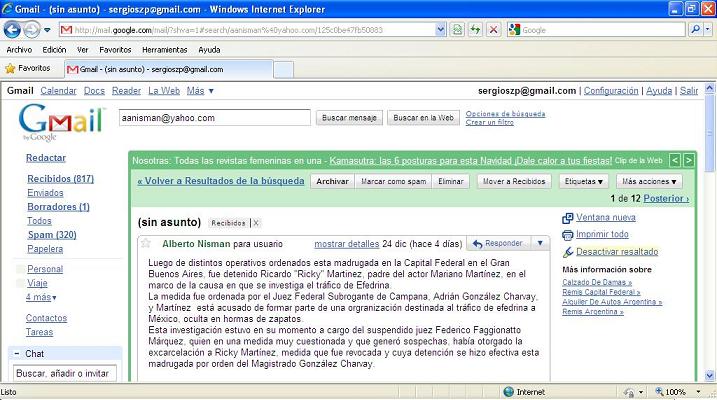Click the Archivar button
The width and height of the screenshot is (717, 400).
[332, 181]
